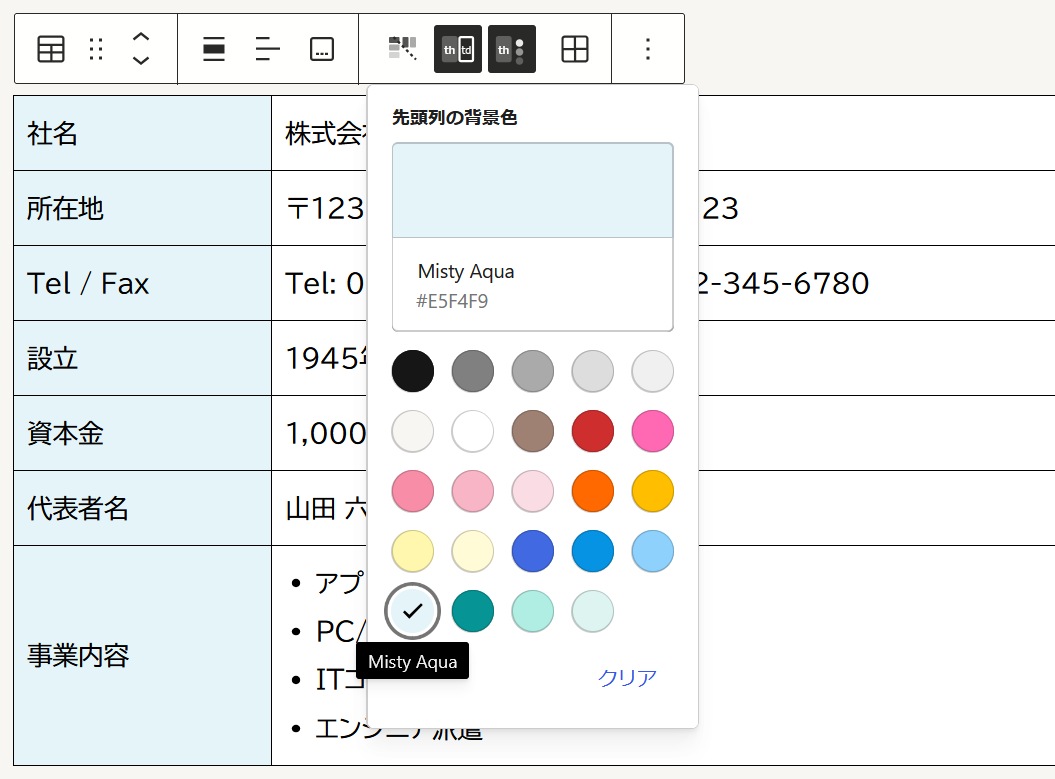1055x779 pixels.
Task: Click the table block type icon
Action: (x=51, y=49)
